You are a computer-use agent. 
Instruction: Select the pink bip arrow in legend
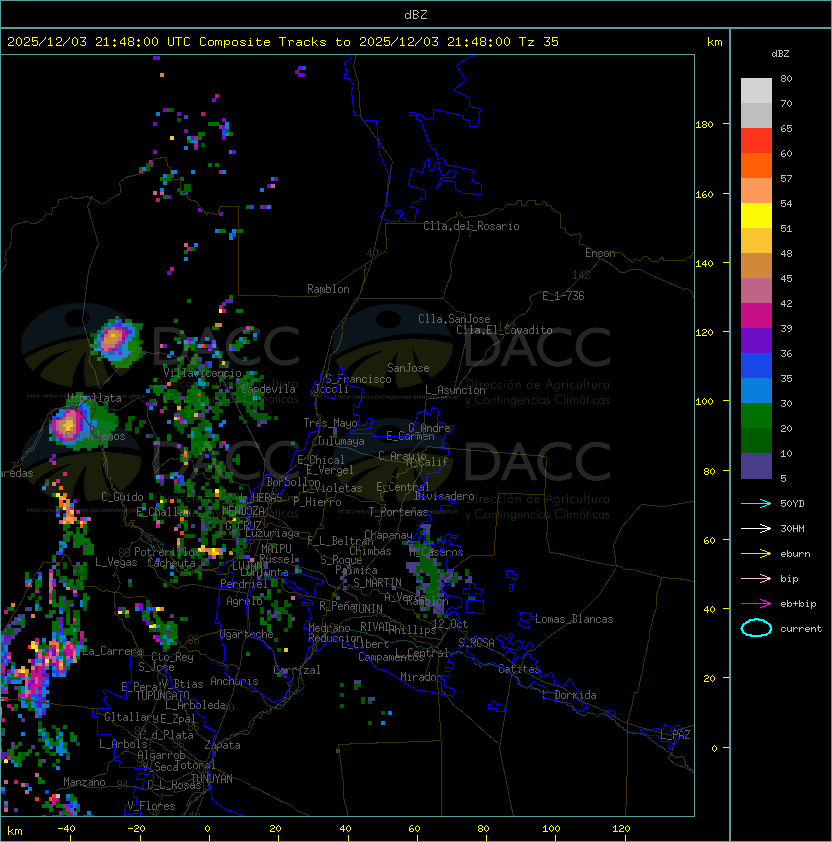coord(756,578)
